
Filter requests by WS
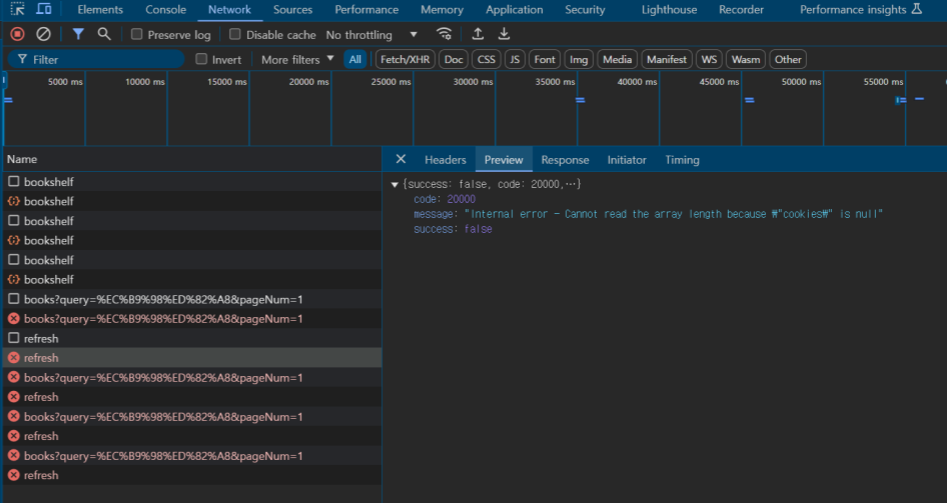click(709, 59)
